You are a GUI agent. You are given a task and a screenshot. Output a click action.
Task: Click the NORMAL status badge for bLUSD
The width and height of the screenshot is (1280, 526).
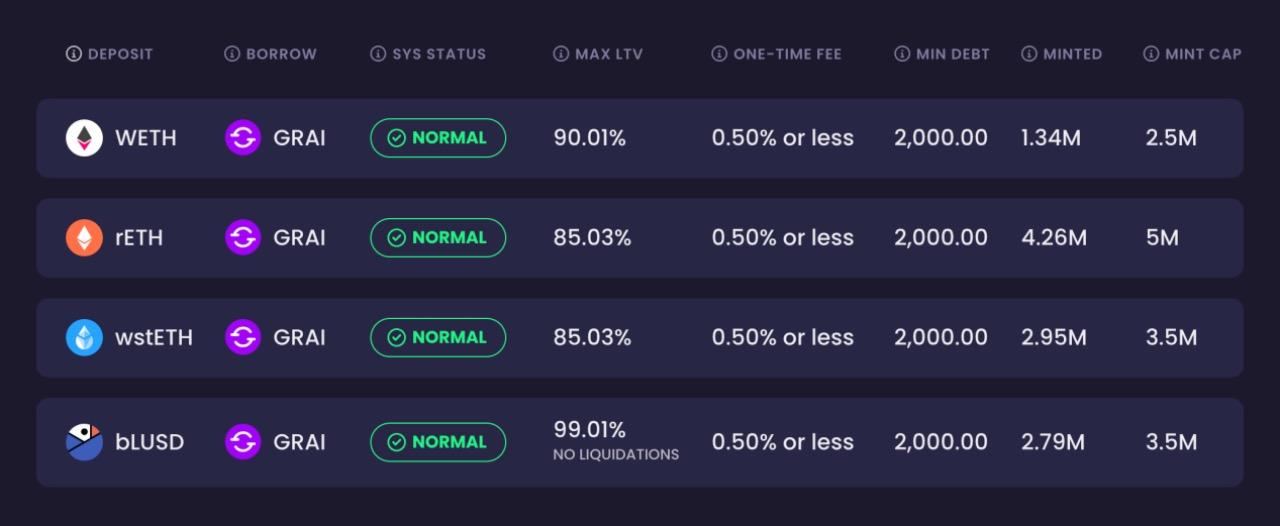(x=438, y=442)
